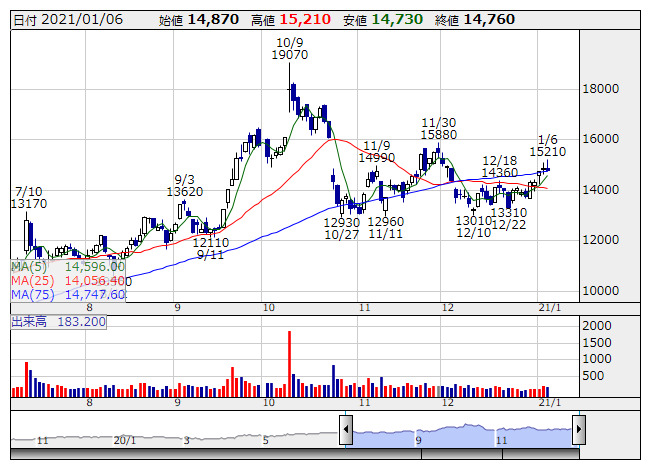Viewport: 653px width, 470px height.
Task: Click the 9/3 high label 13620
Action: [x=184, y=192]
